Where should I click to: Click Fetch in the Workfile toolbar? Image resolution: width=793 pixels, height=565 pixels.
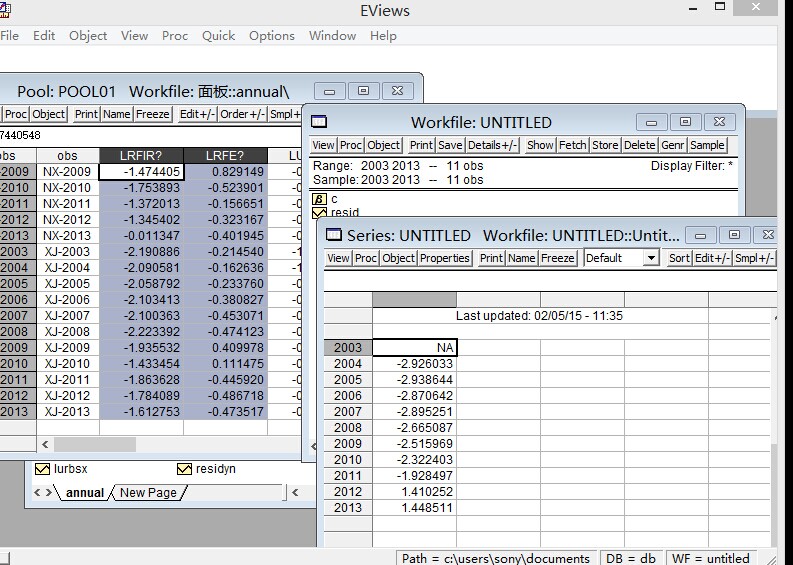pyautogui.click(x=573, y=145)
